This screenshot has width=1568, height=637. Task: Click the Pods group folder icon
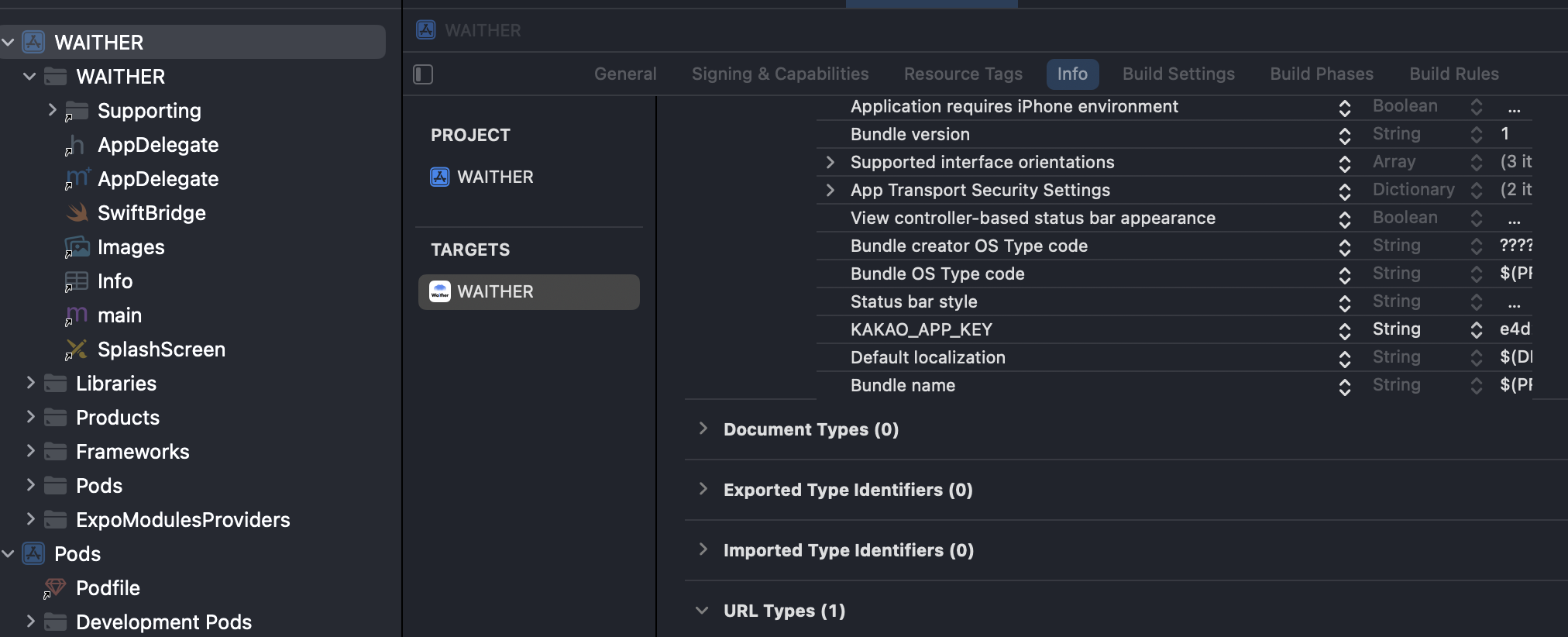55,485
